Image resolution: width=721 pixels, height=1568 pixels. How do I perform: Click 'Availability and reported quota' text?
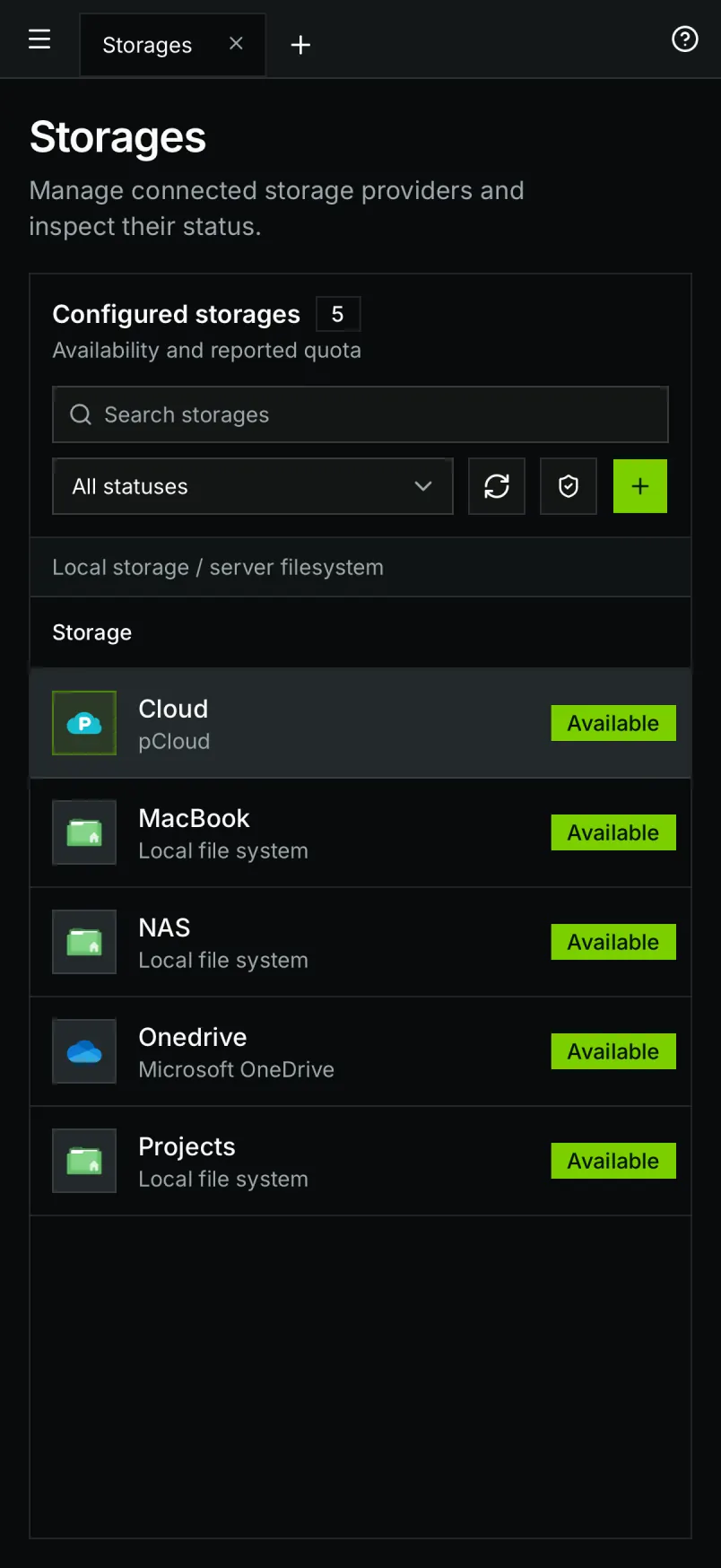pyautogui.click(x=207, y=350)
